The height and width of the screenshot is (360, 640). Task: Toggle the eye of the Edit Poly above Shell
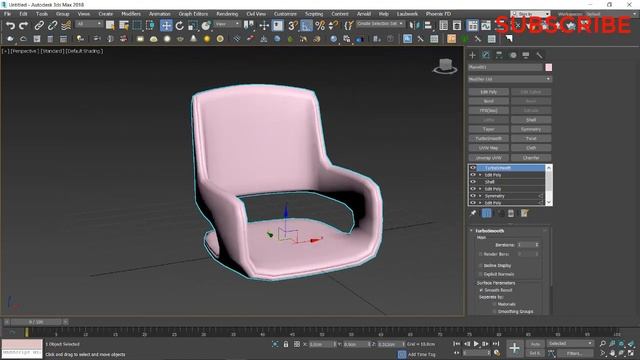coord(473,175)
